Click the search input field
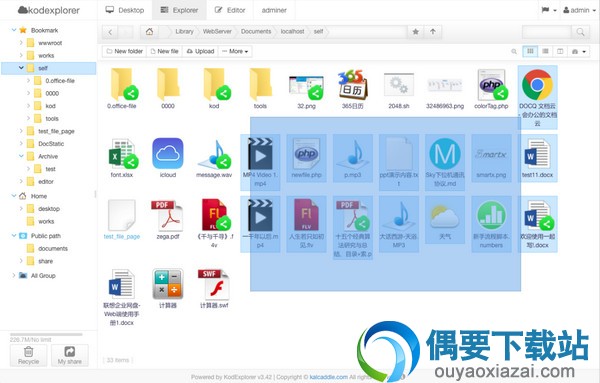The width and height of the screenshot is (600, 383). [x=547, y=32]
